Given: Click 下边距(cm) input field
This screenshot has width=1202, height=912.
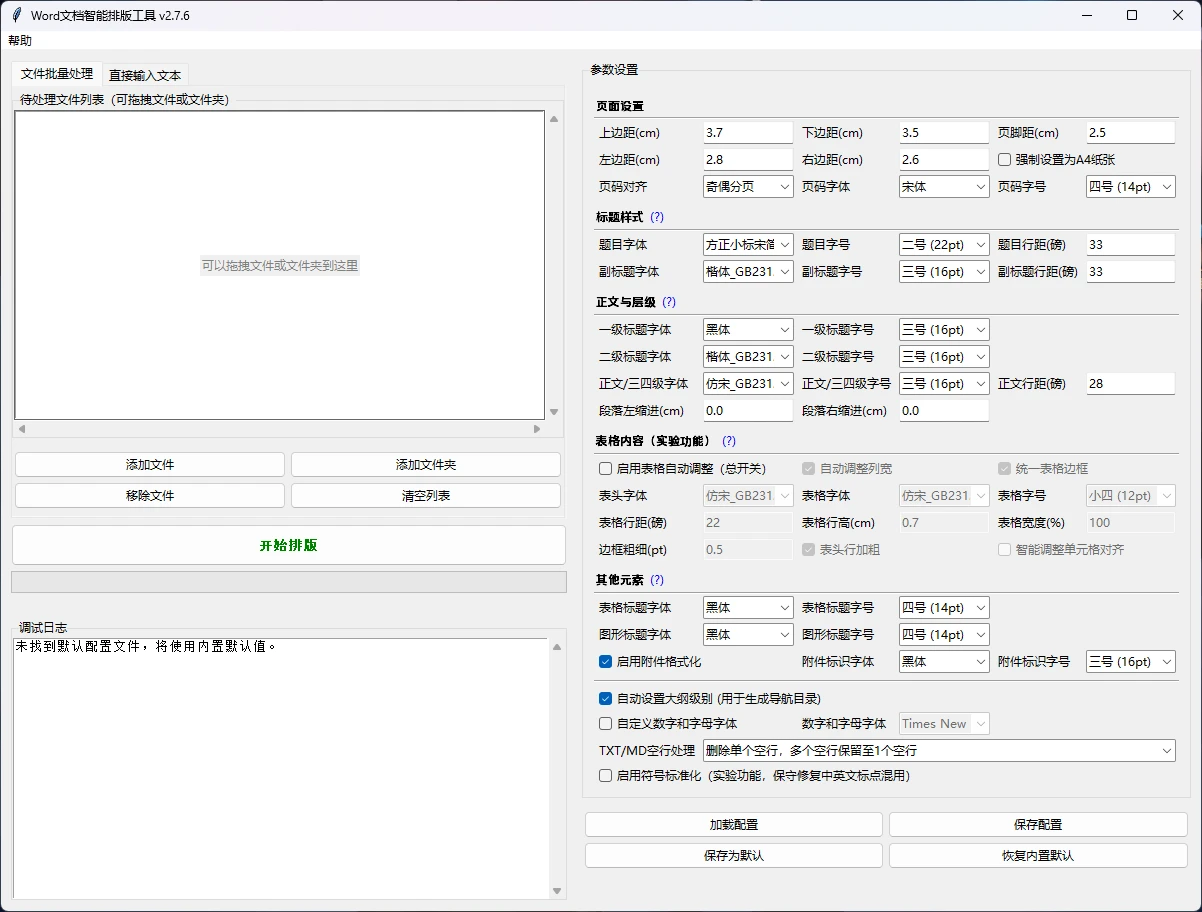Looking at the screenshot, I should (944, 132).
